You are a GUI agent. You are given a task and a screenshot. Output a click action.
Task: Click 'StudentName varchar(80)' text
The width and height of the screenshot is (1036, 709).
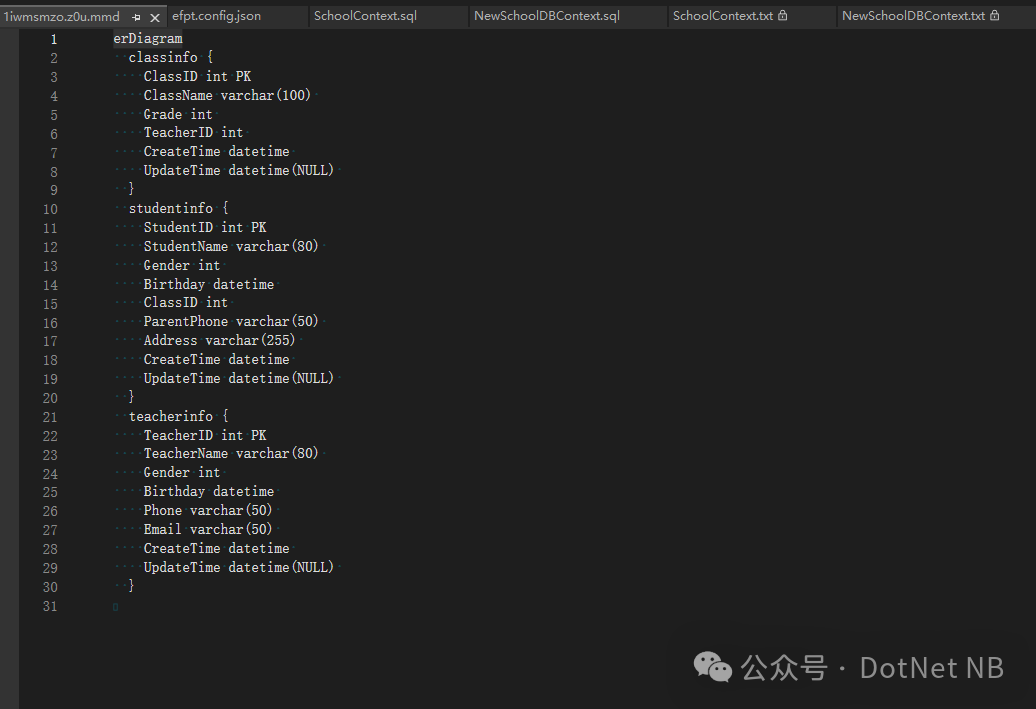pyautogui.click(x=231, y=246)
